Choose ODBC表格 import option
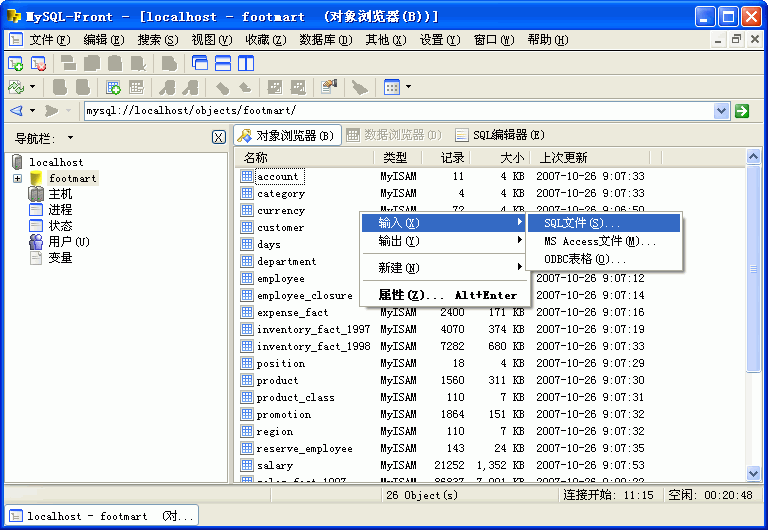The height and width of the screenshot is (530, 768). pos(604,259)
